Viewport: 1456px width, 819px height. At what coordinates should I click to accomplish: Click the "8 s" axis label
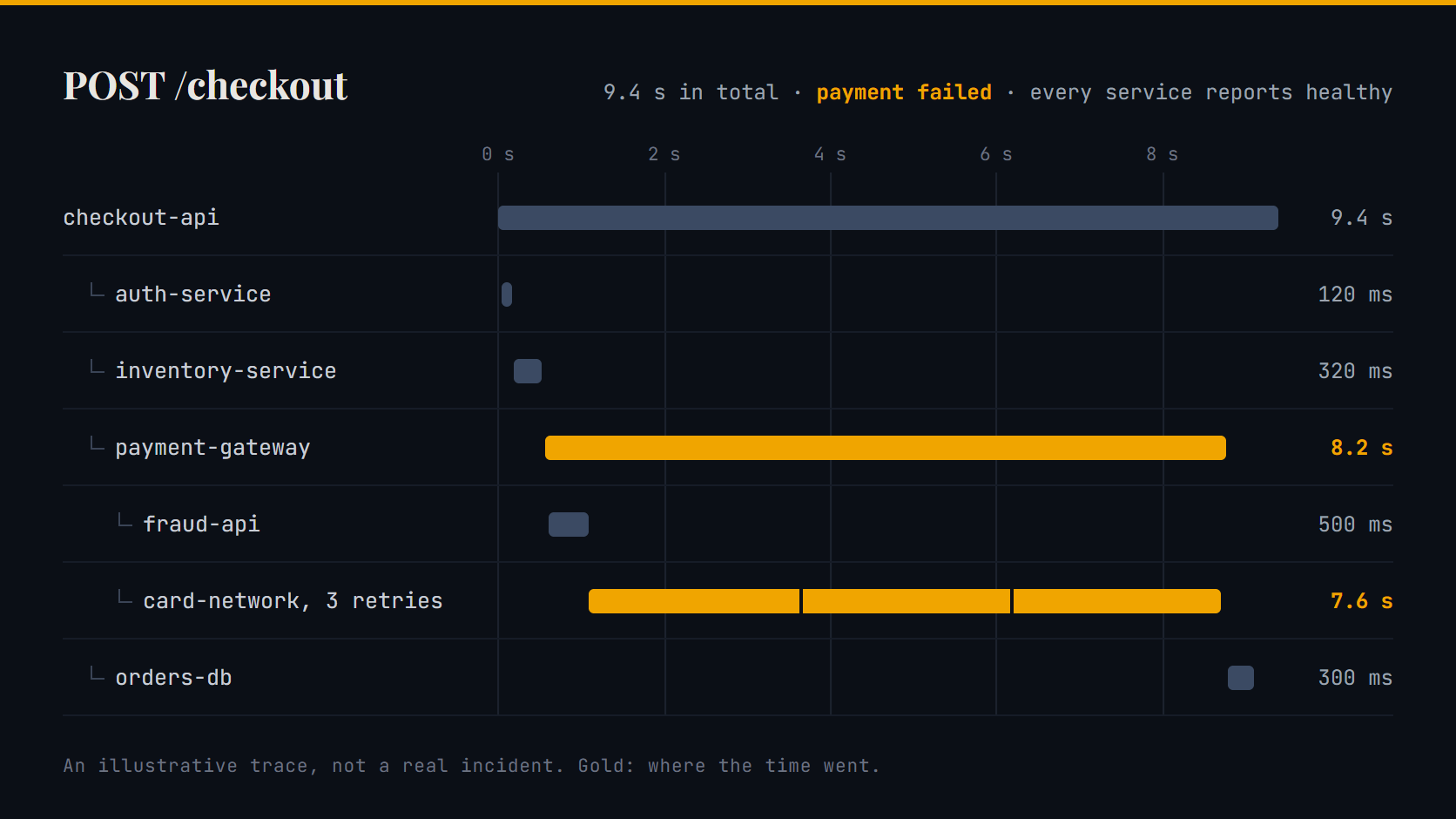(x=1163, y=154)
